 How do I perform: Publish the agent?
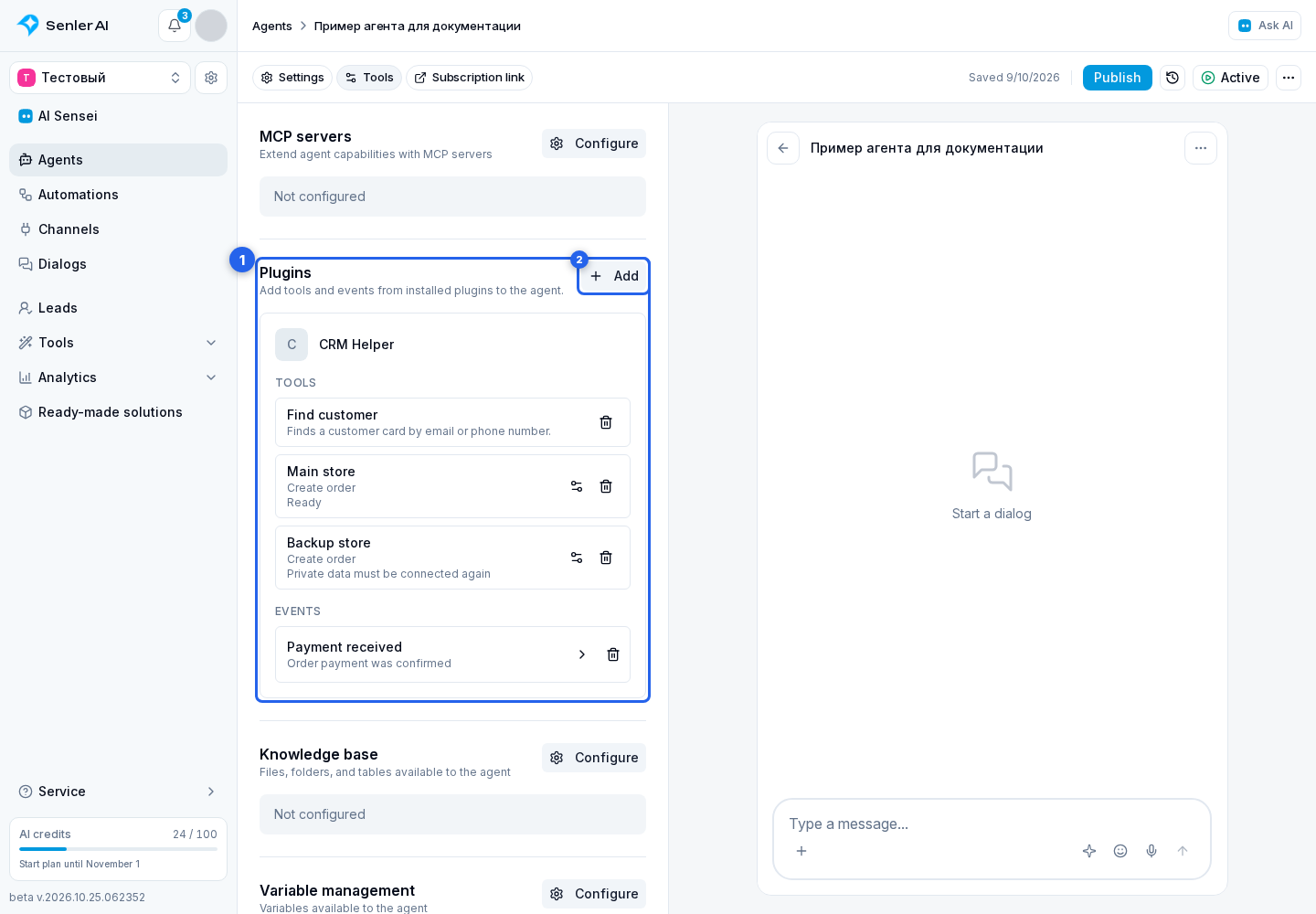[x=1118, y=78]
